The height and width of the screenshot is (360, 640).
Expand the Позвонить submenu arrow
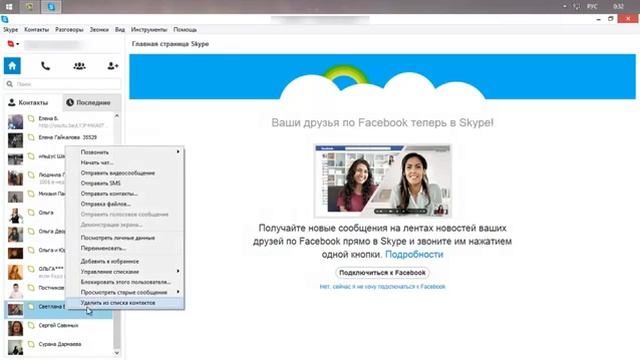pyautogui.click(x=178, y=152)
